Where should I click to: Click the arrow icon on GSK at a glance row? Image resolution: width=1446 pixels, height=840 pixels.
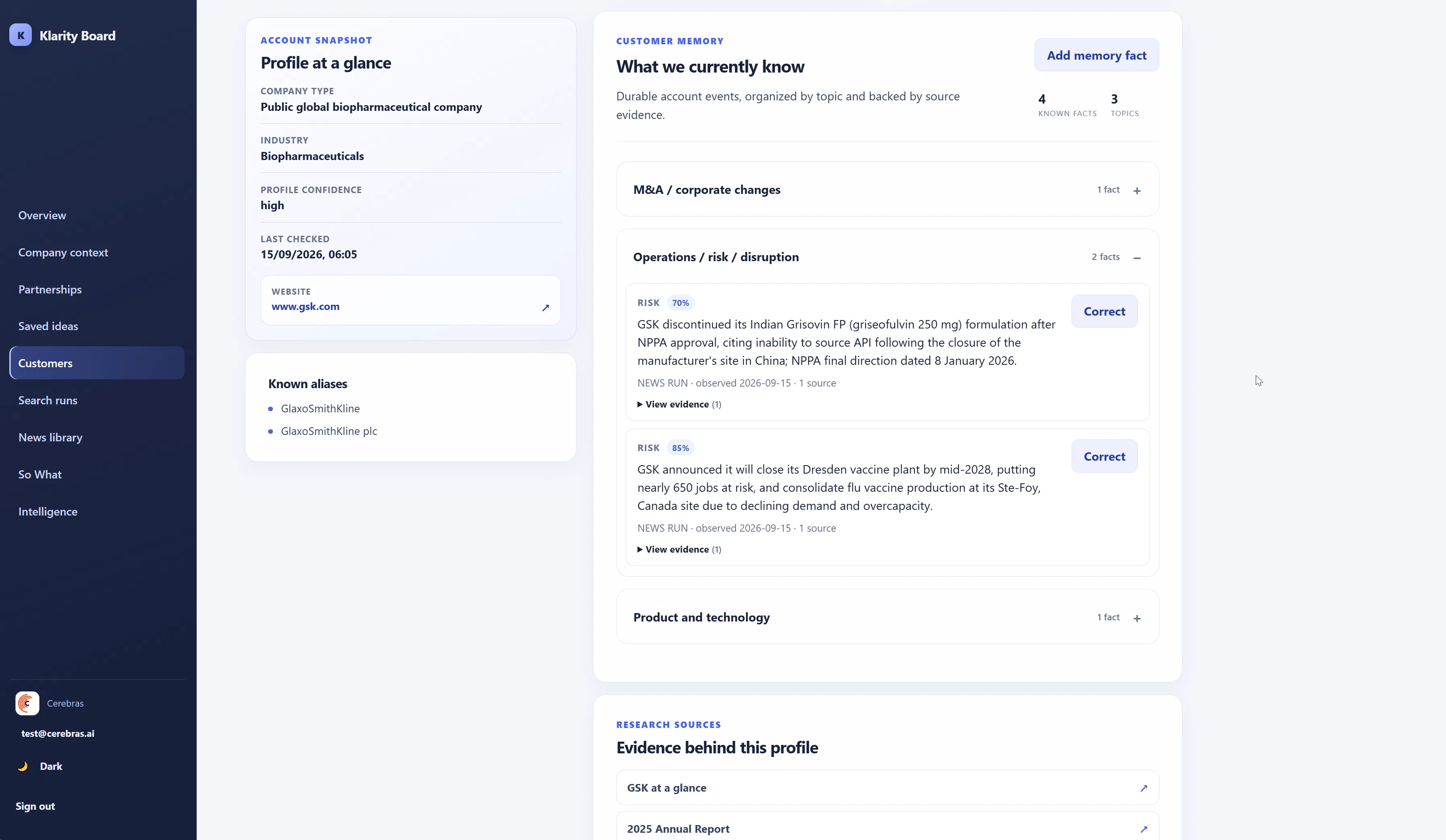(x=1143, y=788)
